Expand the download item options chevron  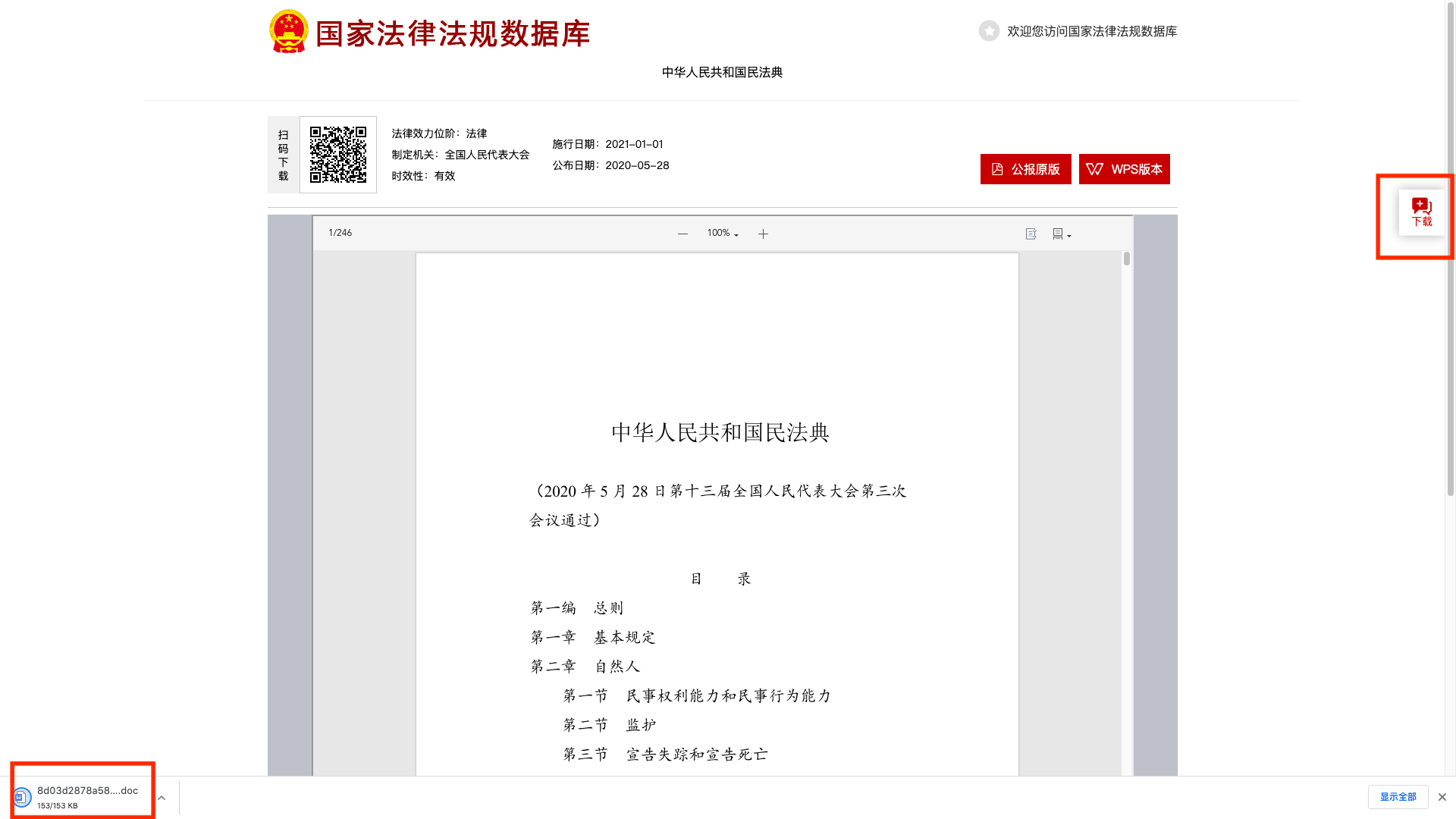[x=162, y=798]
